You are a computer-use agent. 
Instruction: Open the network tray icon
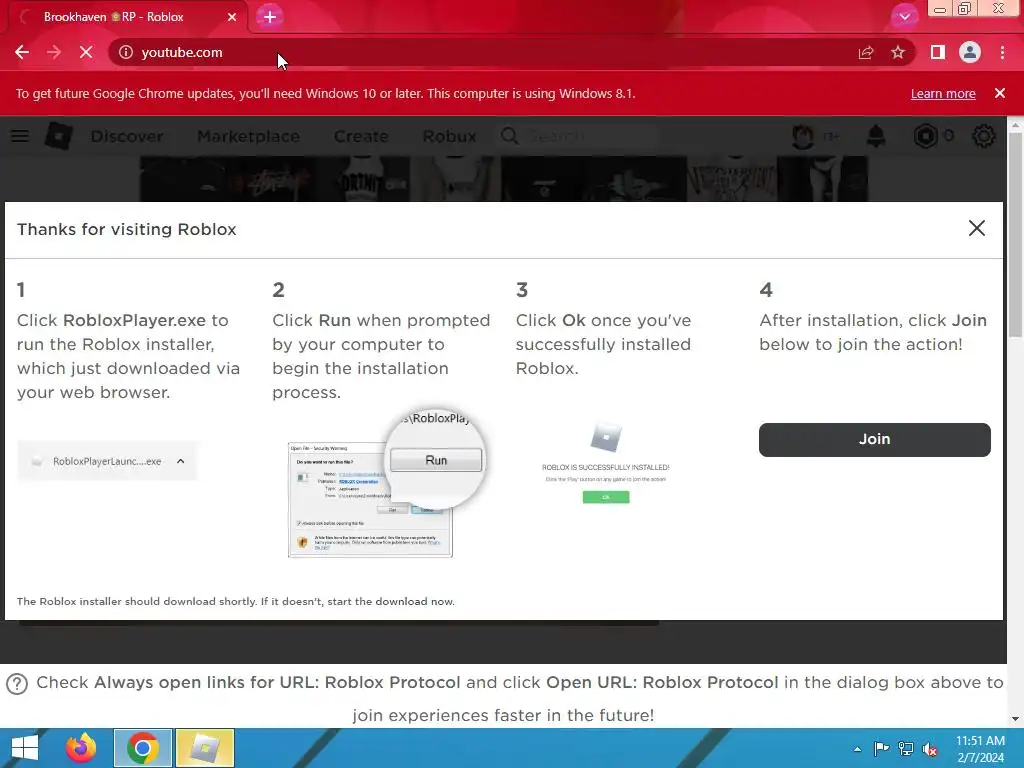tap(906, 749)
